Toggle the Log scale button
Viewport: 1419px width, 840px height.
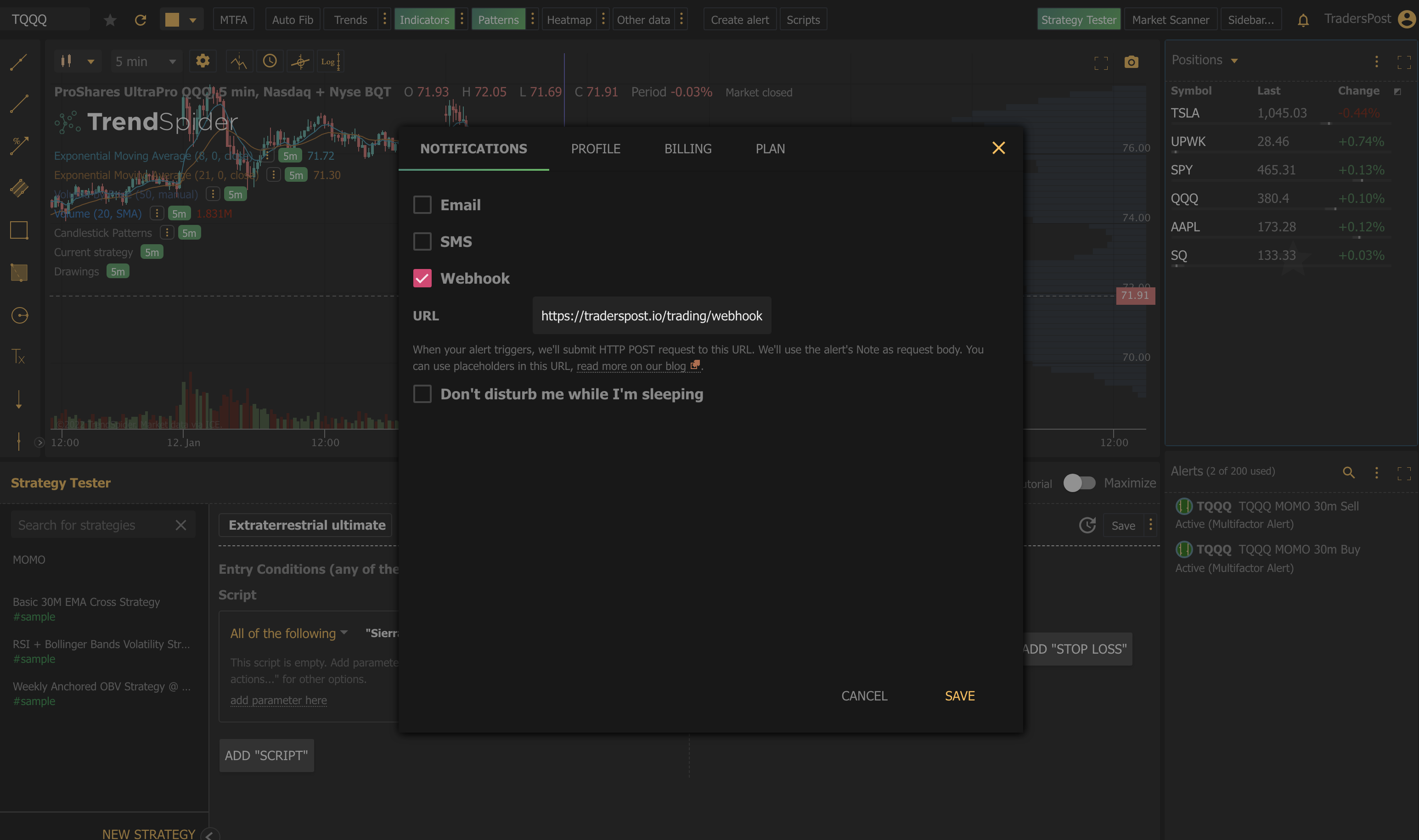pos(331,61)
